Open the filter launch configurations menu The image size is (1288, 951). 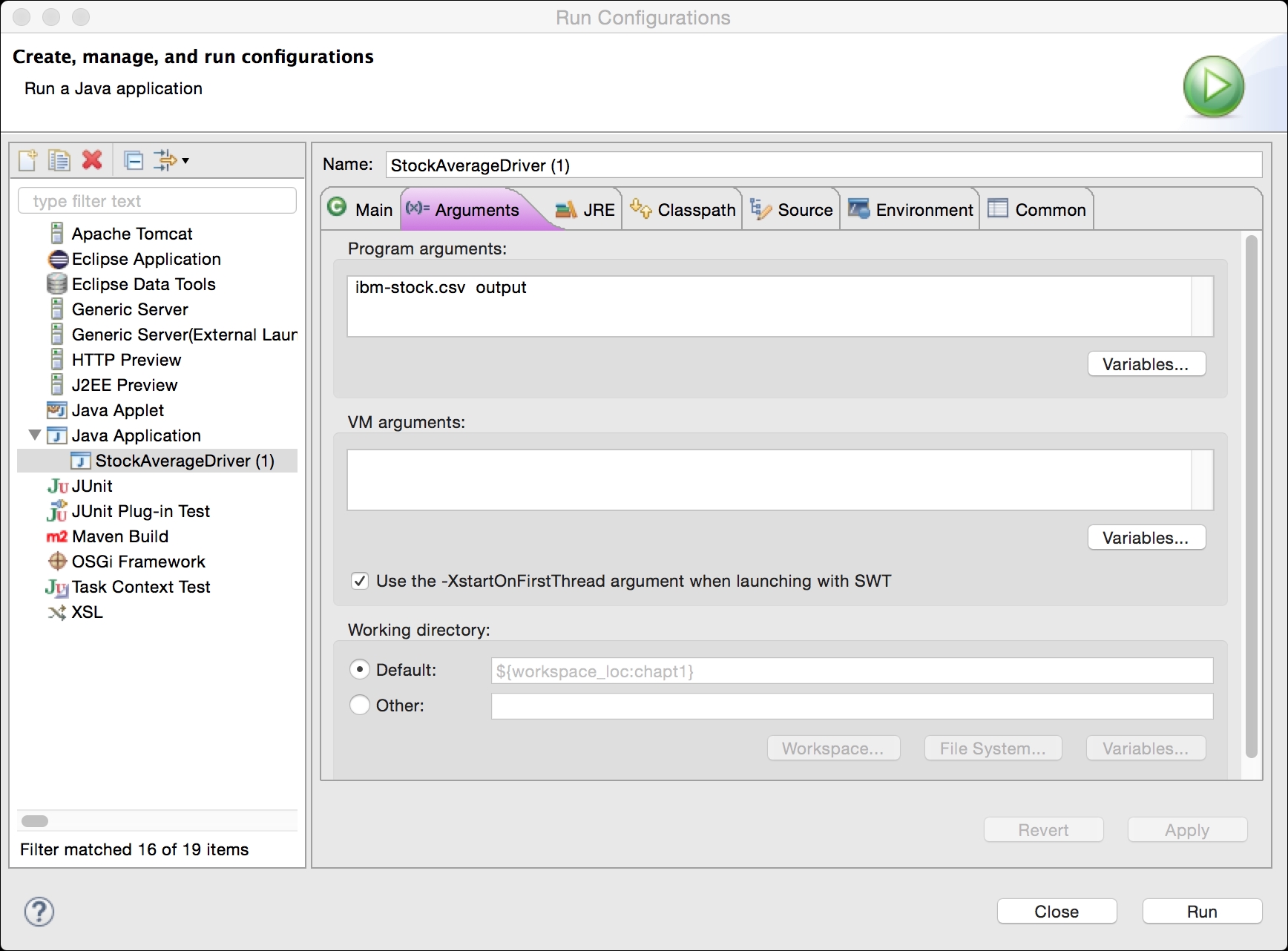click(171, 159)
